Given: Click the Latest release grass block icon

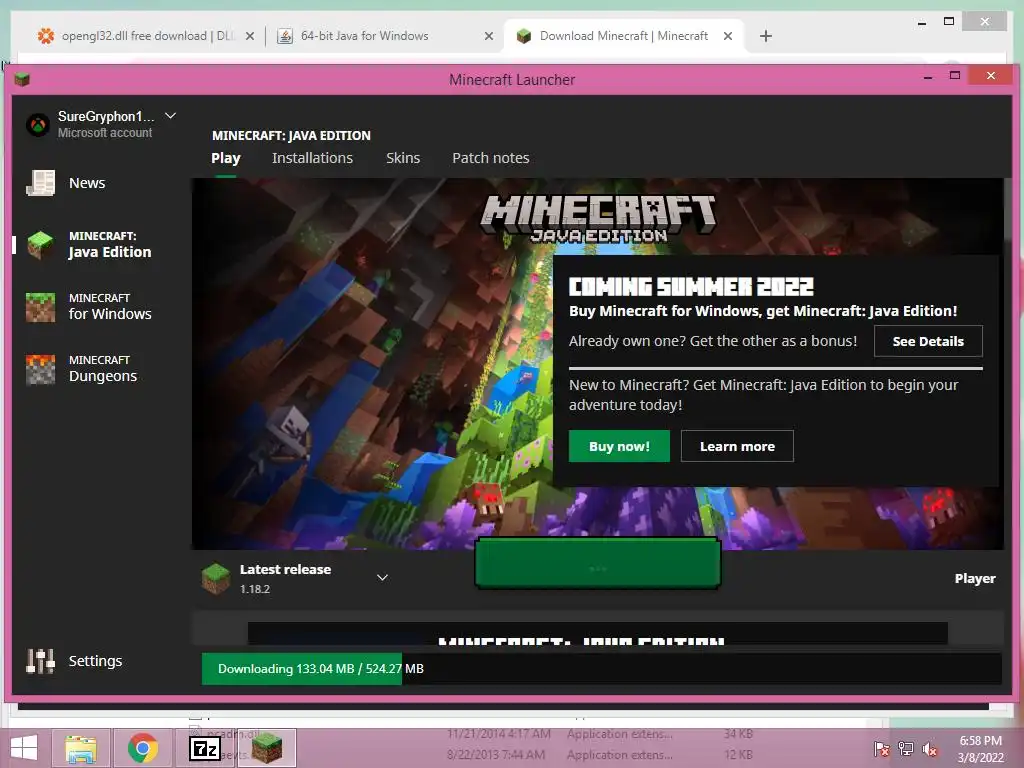Looking at the screenshot, I should [x=216, y=579].
